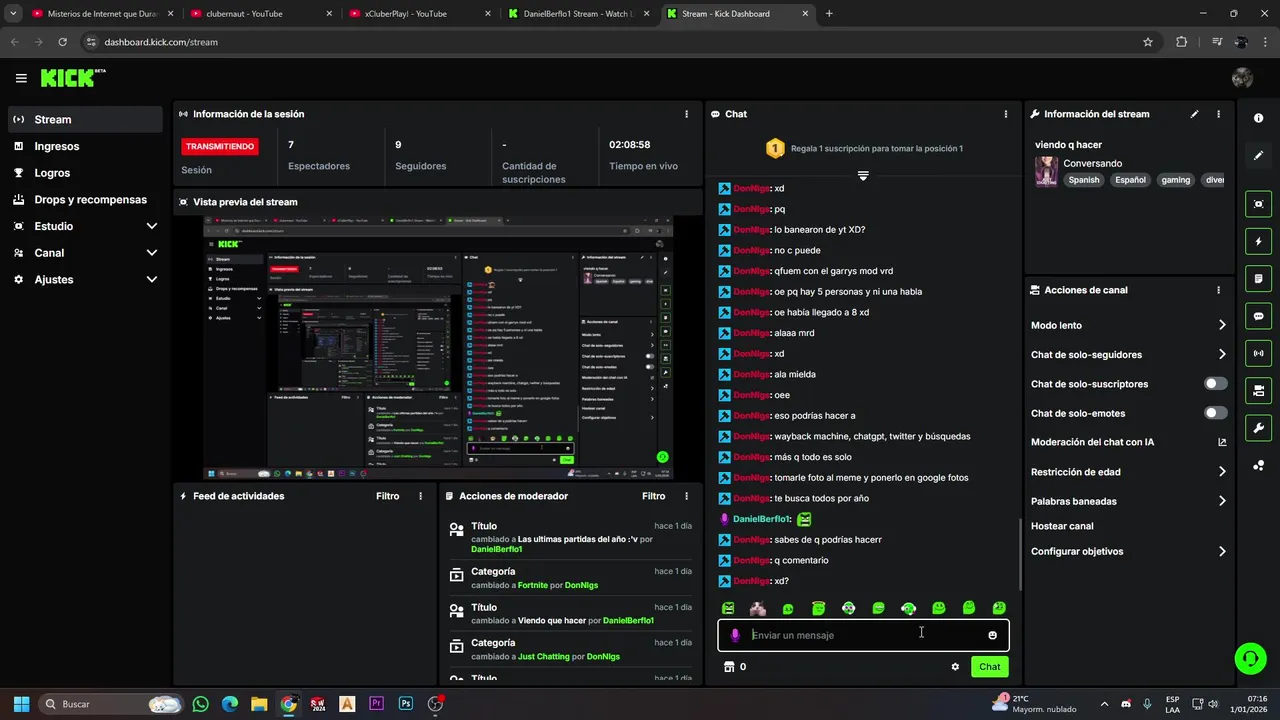The width and height of the screenshot is (1280, 720).
Task: Click DanielBerflo1 username in chat
Action: 761,519
